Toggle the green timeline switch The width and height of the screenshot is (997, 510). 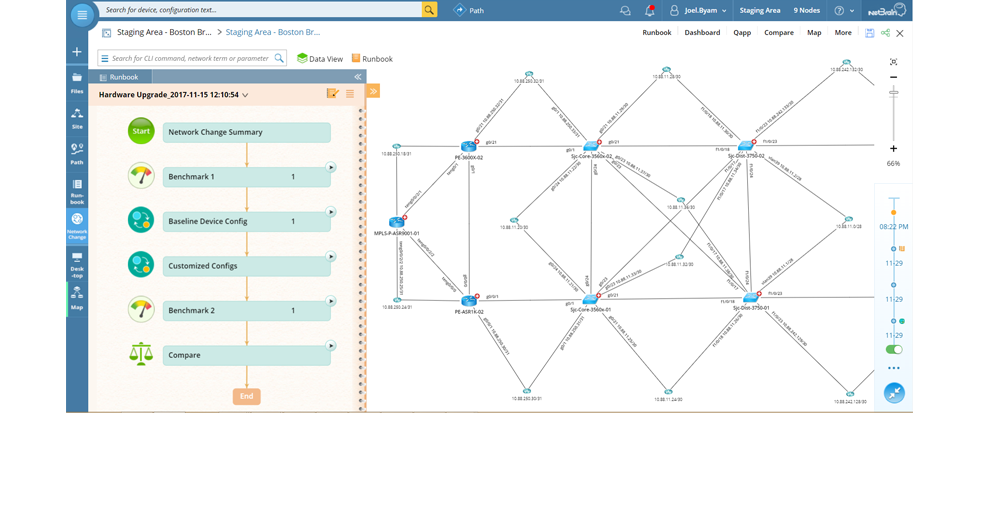coord(894,349)
